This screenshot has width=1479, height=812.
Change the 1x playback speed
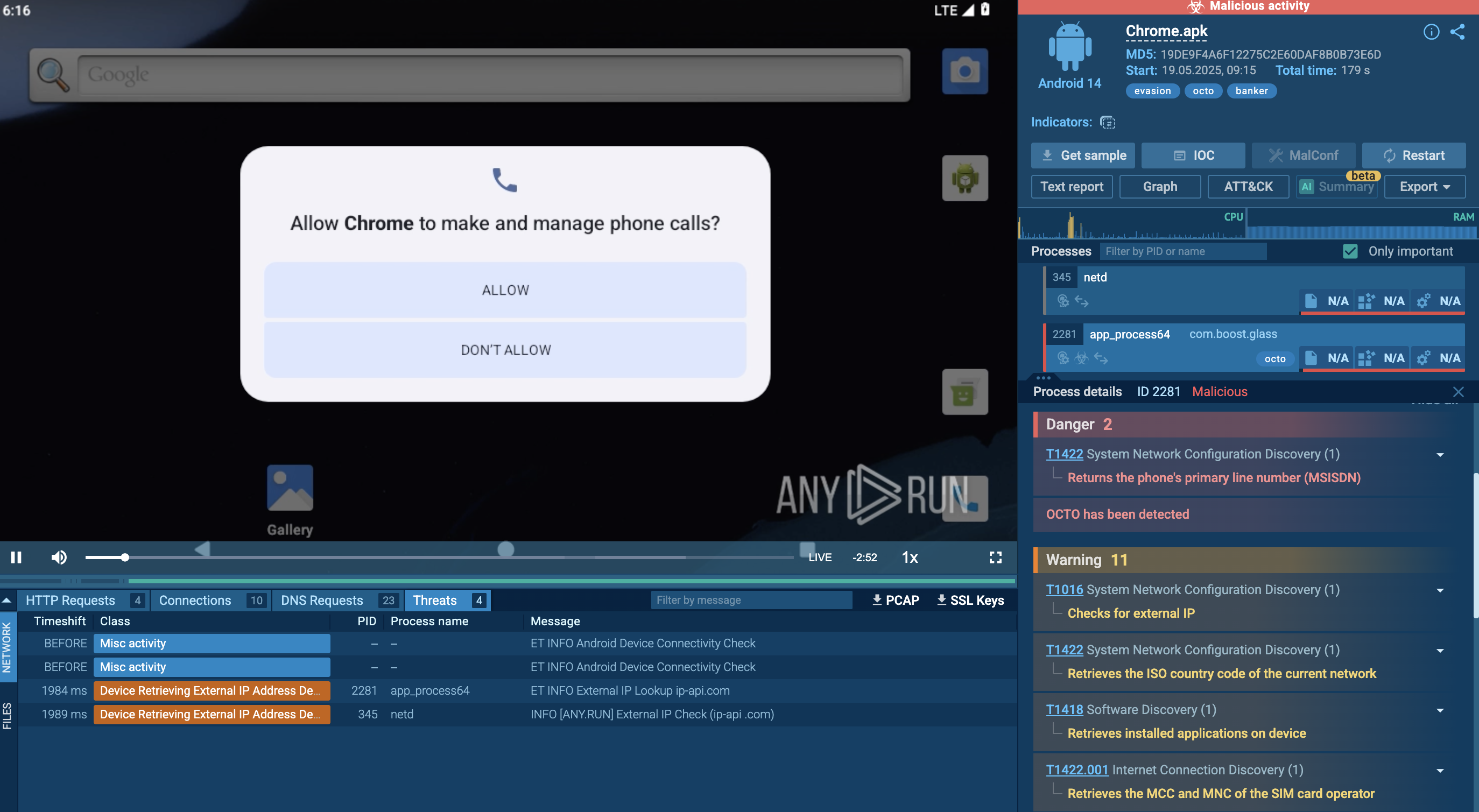[x=910, y=557]
